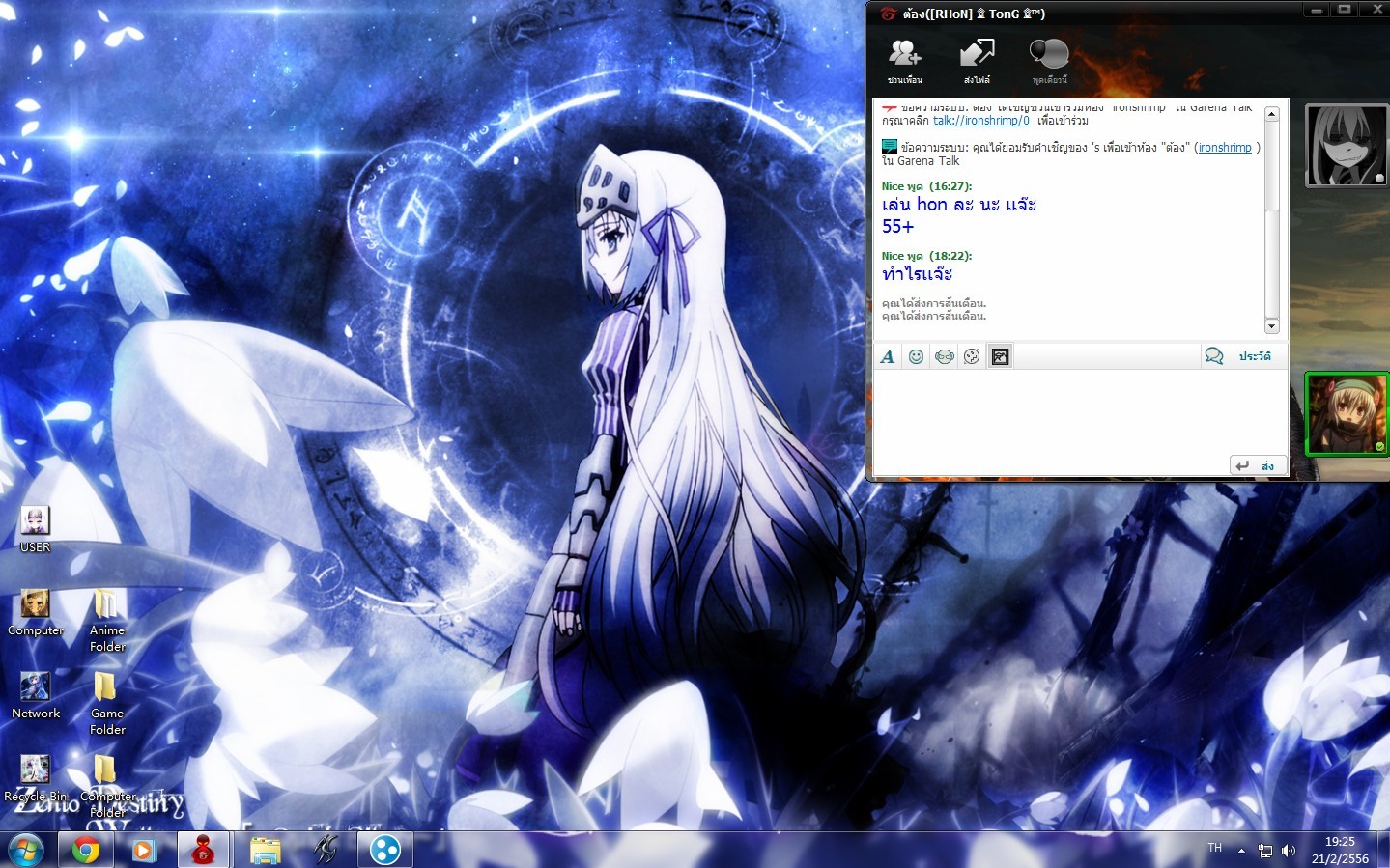Open Windows Explorer from the taskbar
1390x868 pixels.
(265, 851)
